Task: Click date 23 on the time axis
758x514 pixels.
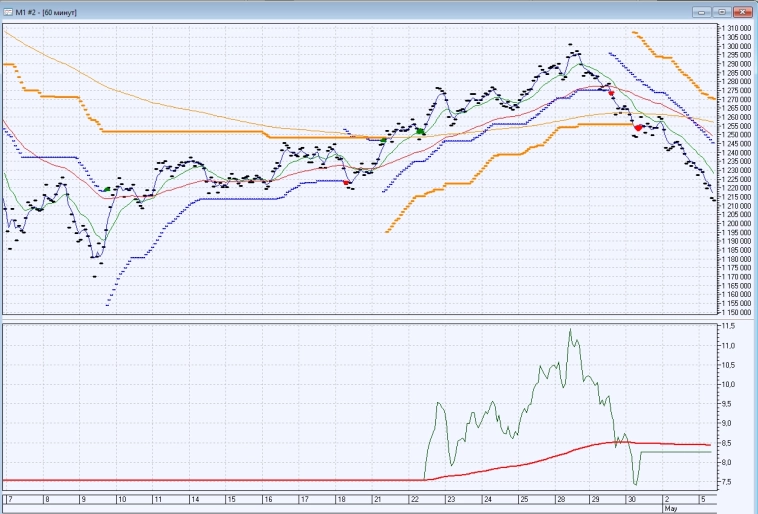Action: click(x=452, y=498)
